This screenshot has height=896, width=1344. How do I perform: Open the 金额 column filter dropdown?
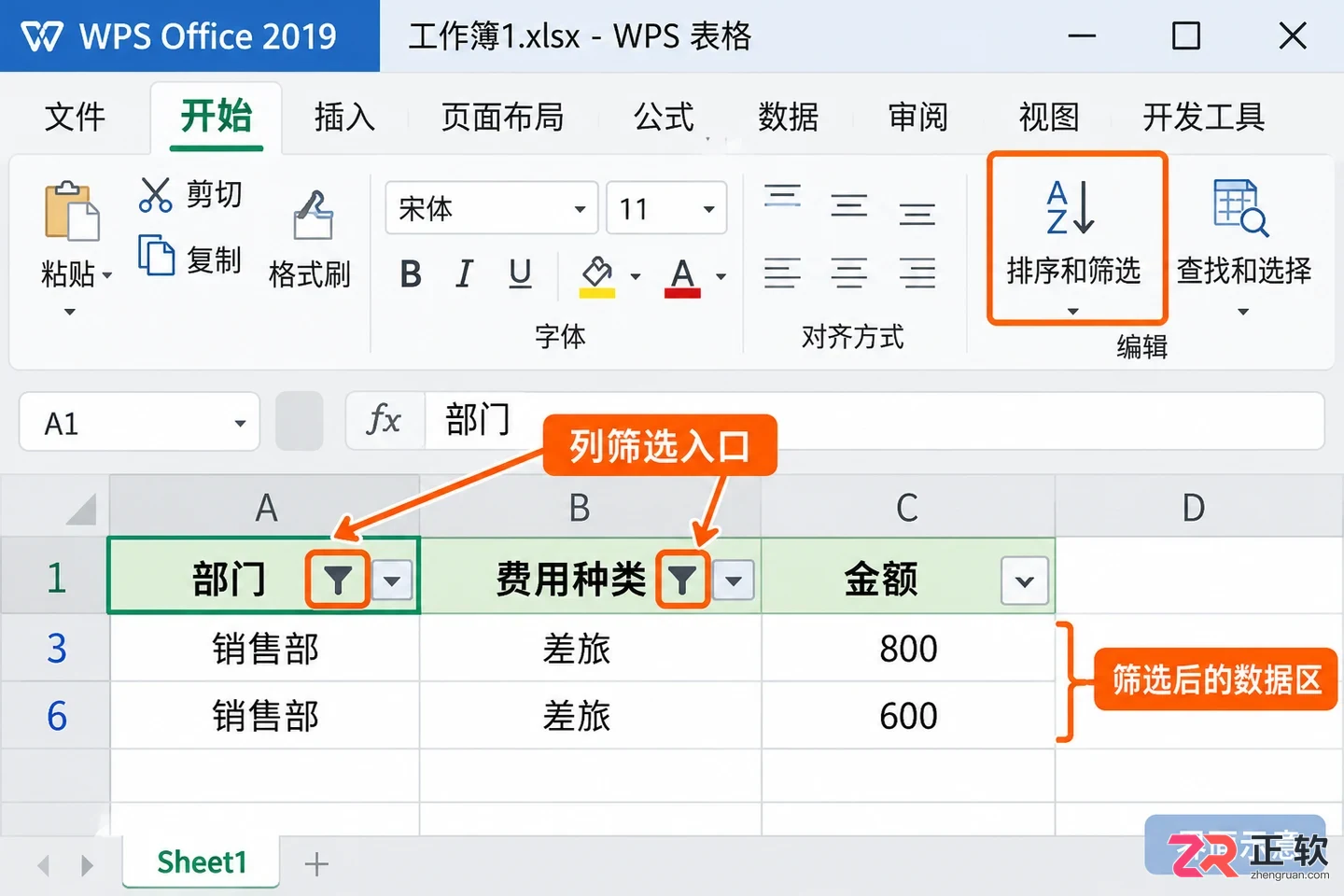click(x=1024, y=581)
